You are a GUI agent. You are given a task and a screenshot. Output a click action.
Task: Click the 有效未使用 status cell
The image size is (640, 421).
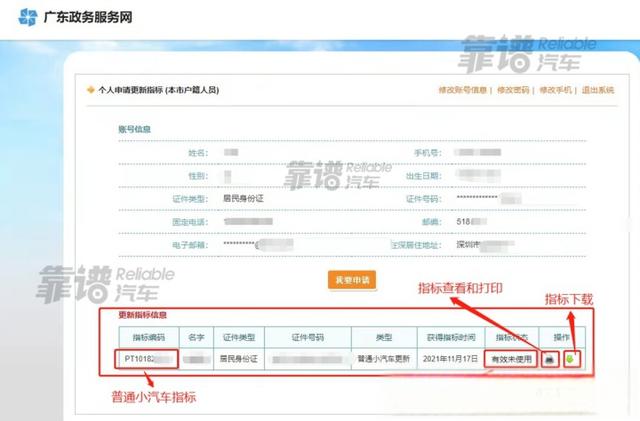click(x=511, y=359)
